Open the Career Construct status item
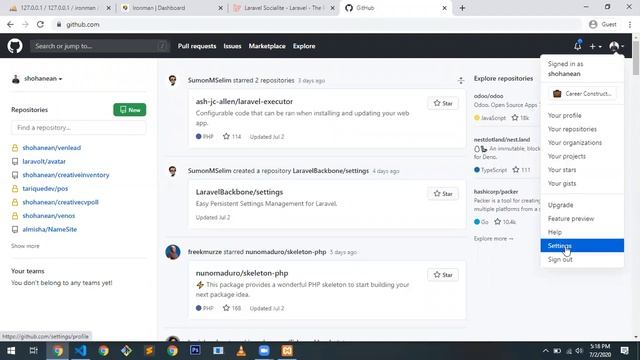This screenshot has width=640, height=360. [x=582, y=93]
